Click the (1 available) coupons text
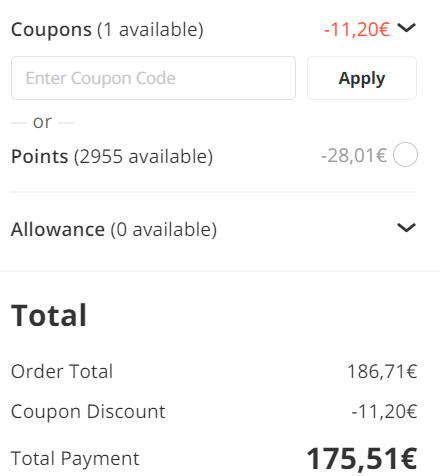Image resolution: width=440 pixels, height=476 pixels. click(150, 30)
